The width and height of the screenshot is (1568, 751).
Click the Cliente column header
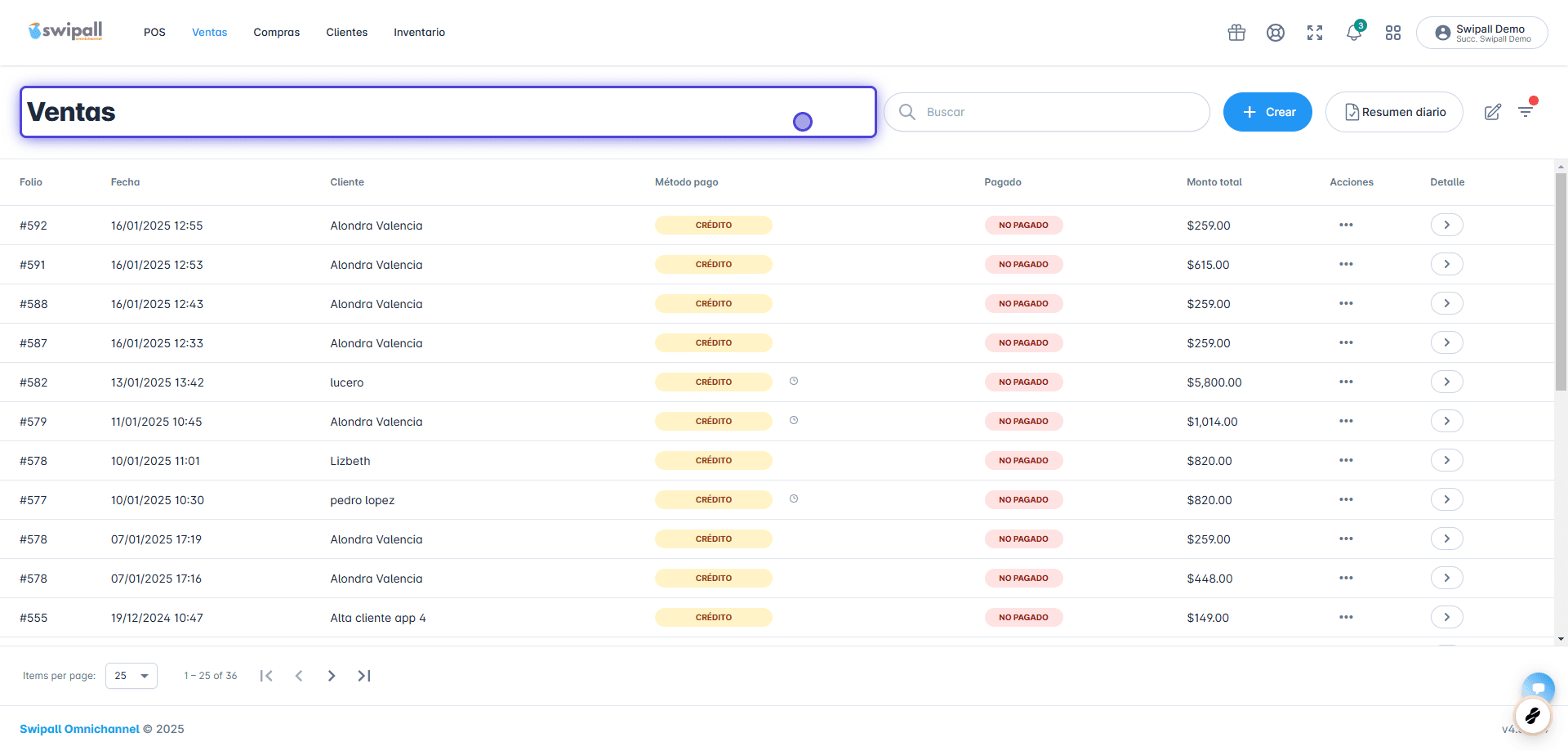pos(347,182)
